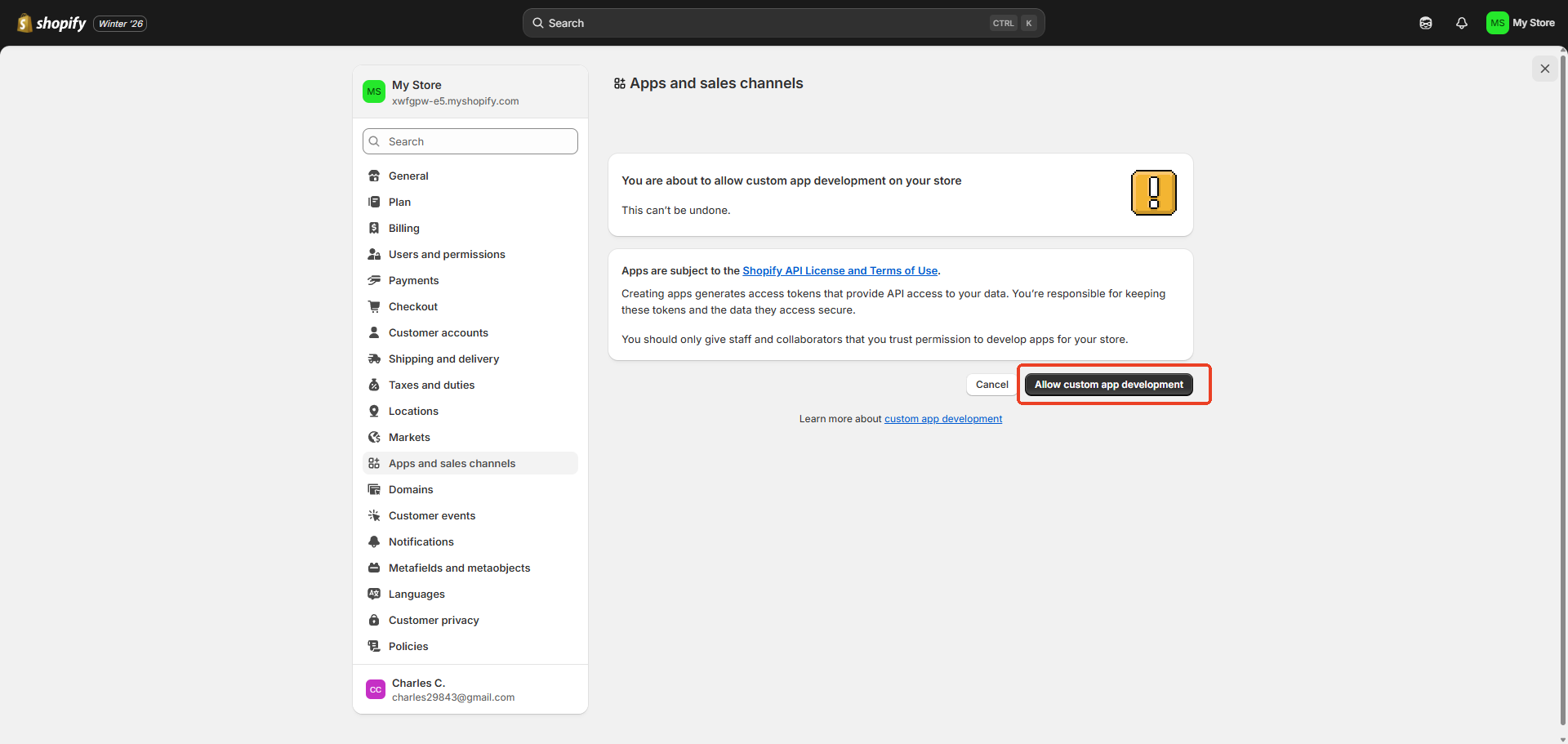Focus the settings sidebar Search field
Image resolution: width=1568 pixels, height=744 pixels.
(470, 141)
